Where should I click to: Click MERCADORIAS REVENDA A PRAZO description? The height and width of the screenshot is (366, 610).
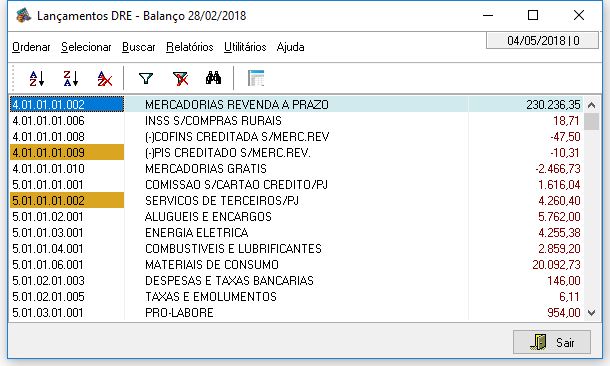click(x=237, y=105)
